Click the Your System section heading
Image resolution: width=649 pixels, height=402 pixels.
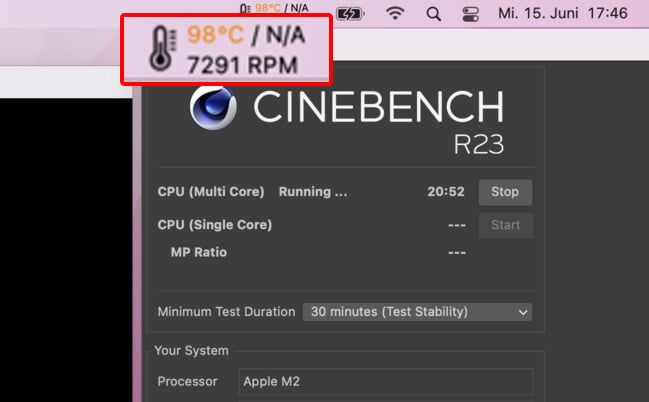coord(191,351)
